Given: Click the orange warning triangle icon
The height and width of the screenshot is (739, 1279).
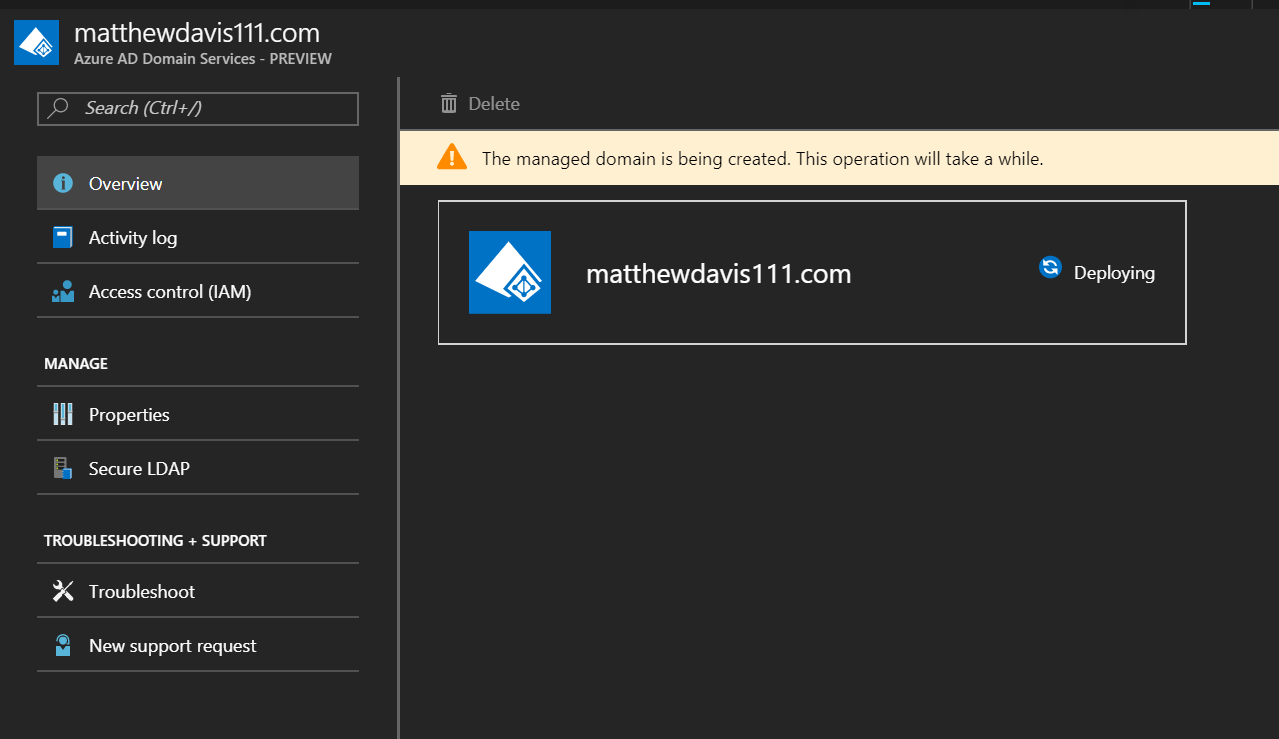Looking at the screenshot, I should pyautogui.click(x=452, y=157).
